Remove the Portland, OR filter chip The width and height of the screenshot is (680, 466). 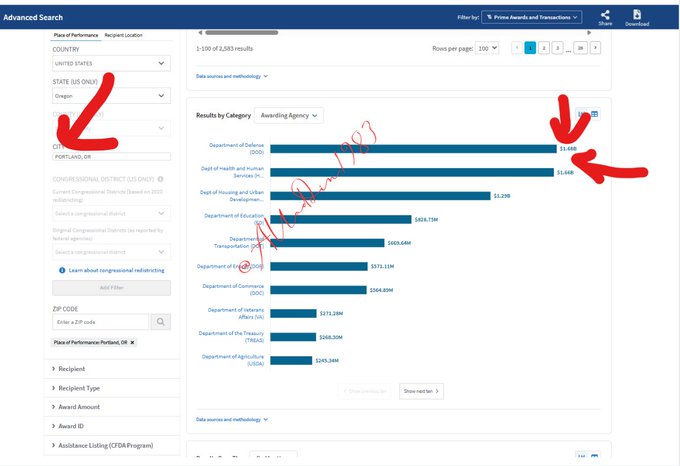coord(132,342)
